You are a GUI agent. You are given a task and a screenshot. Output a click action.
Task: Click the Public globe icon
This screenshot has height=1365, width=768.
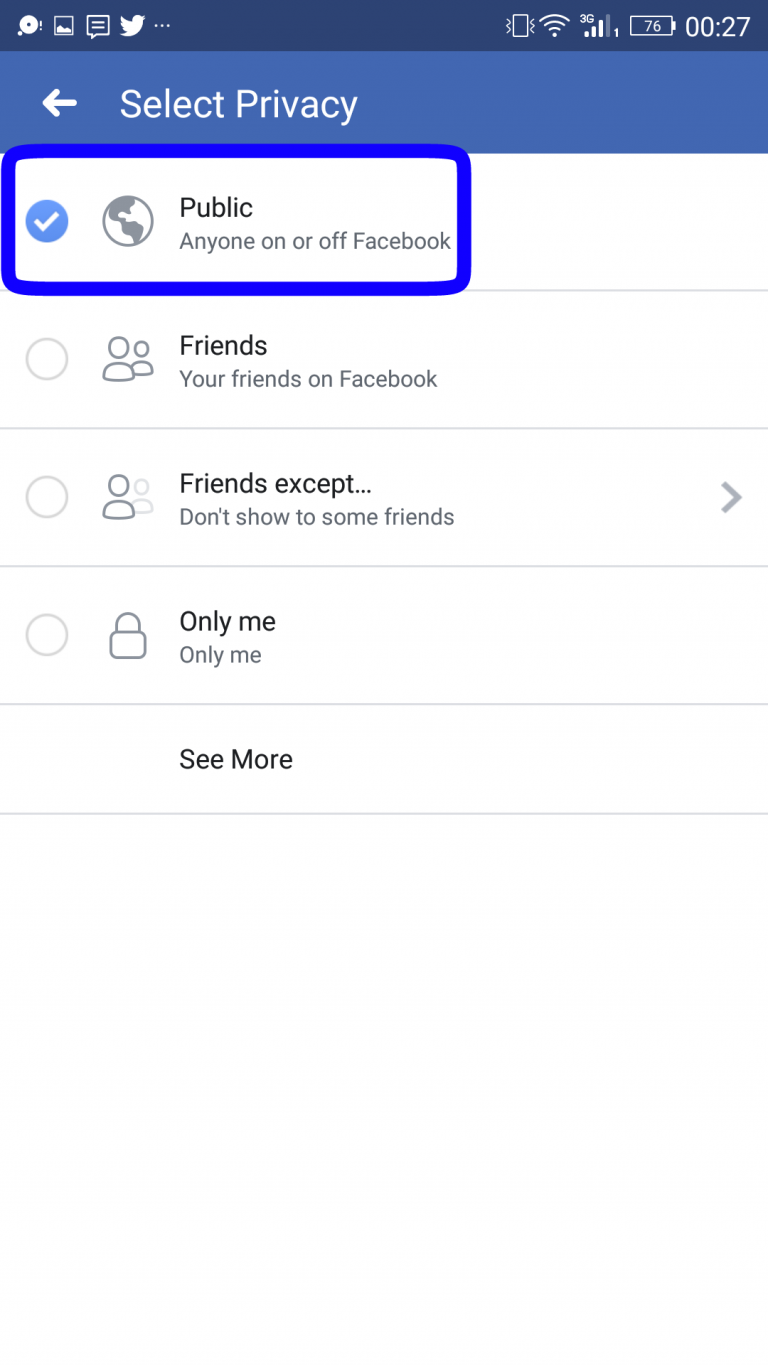128,221
